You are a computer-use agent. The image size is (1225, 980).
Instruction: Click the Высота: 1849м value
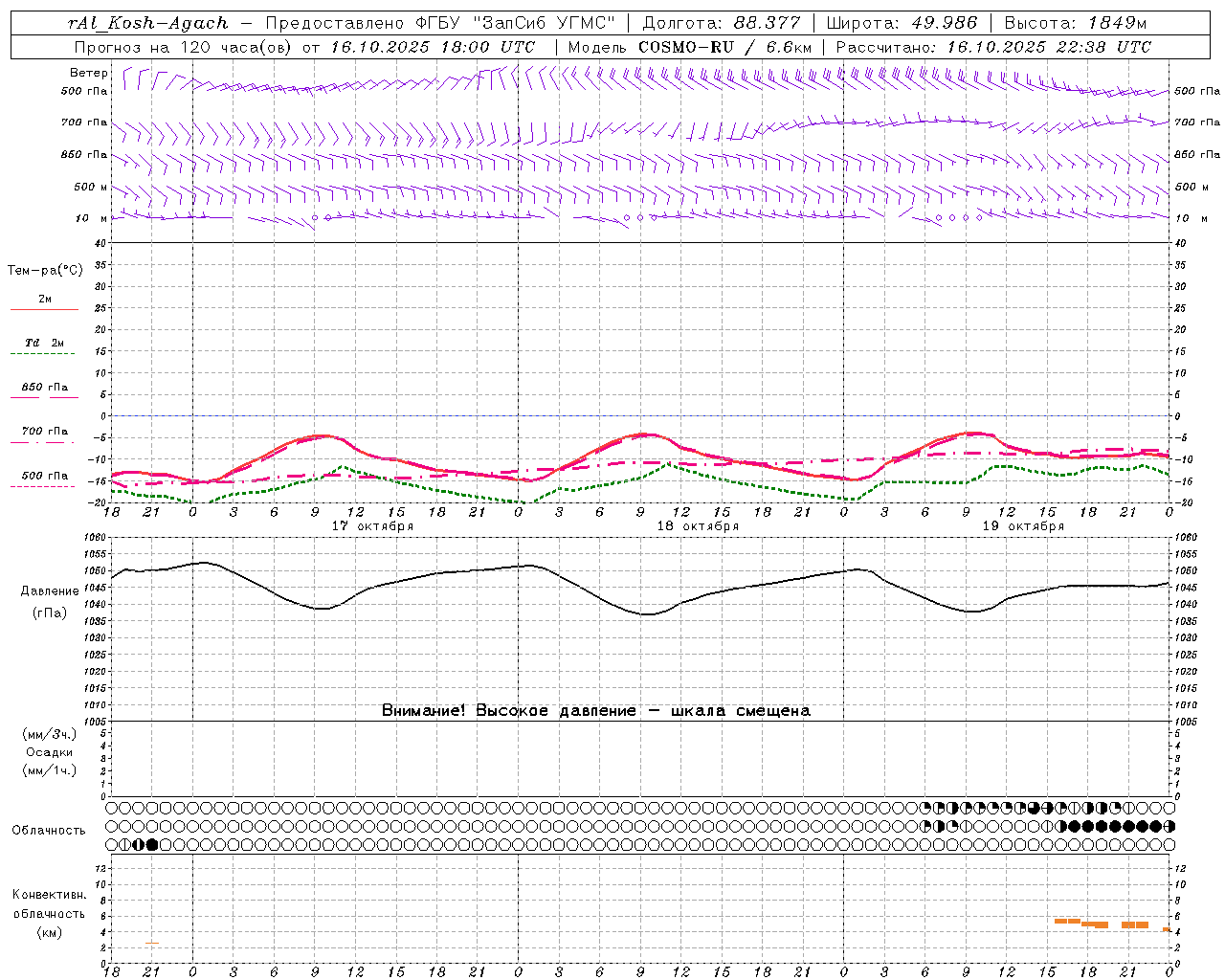pos(1078,23)
